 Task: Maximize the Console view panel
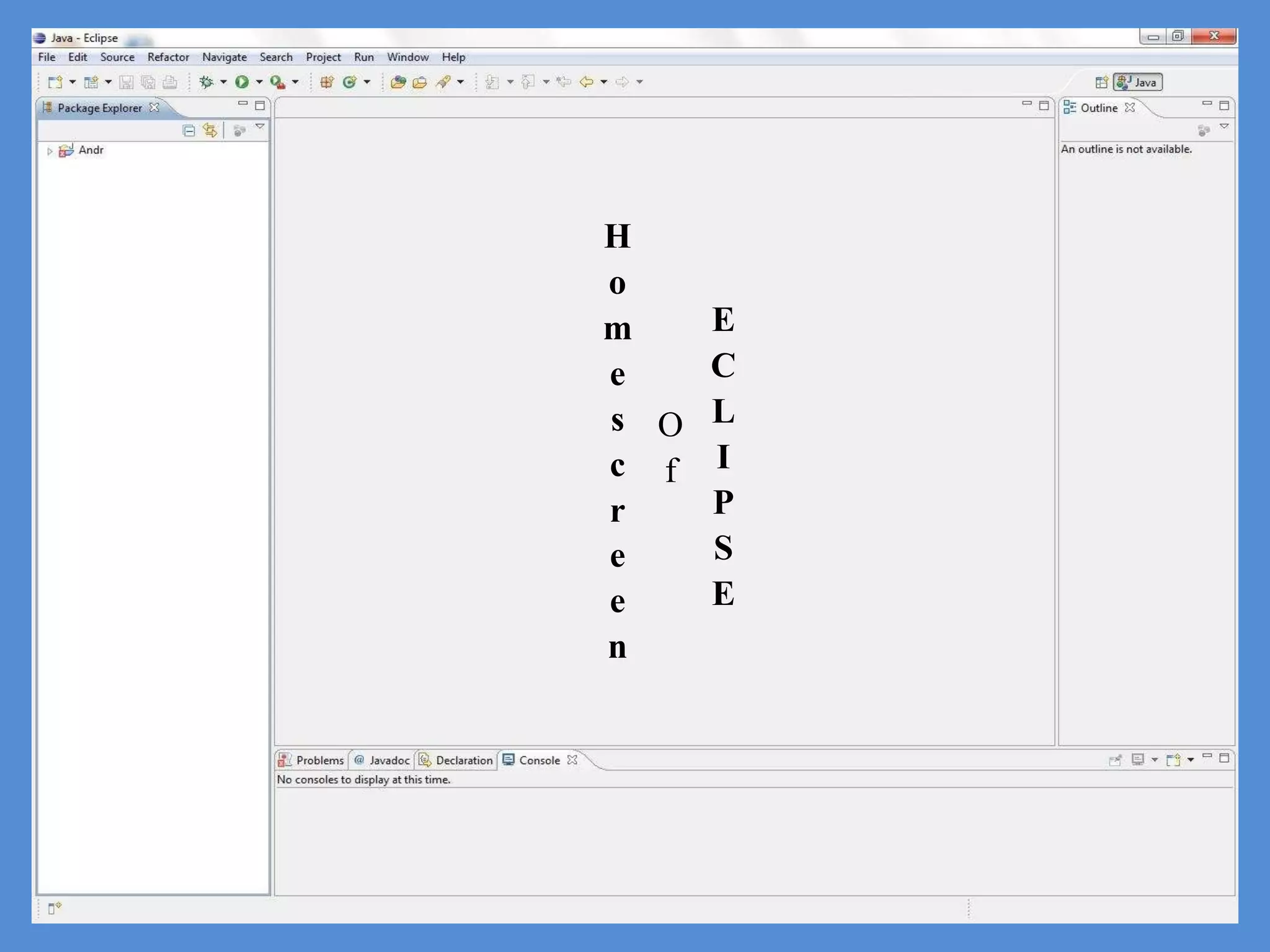pyautogui.click(x=1224, y=757)
